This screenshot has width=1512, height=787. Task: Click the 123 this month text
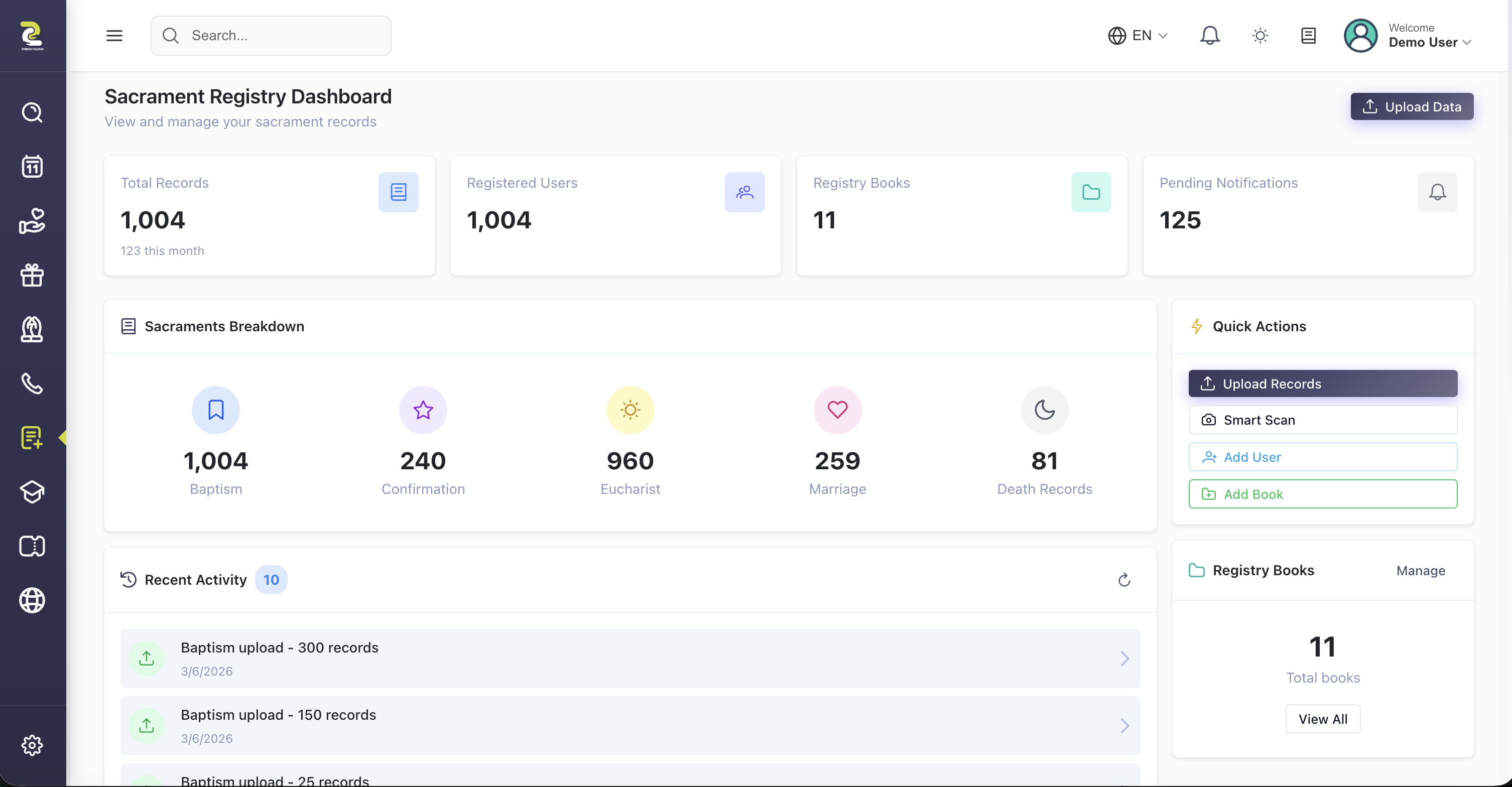[x=162, y=250]
